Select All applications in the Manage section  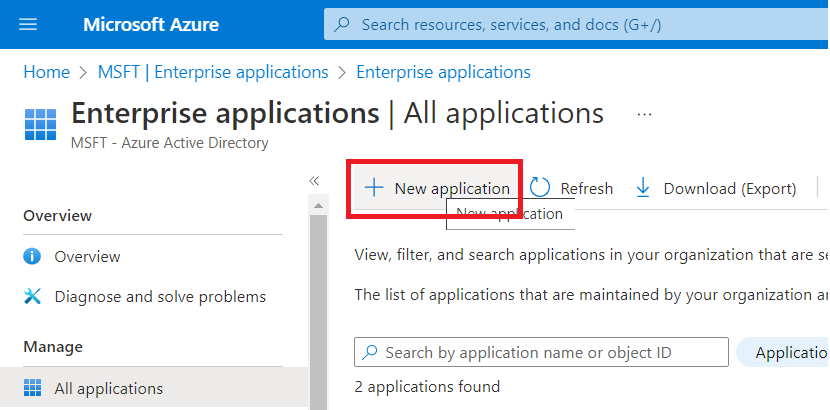(154, 389)
